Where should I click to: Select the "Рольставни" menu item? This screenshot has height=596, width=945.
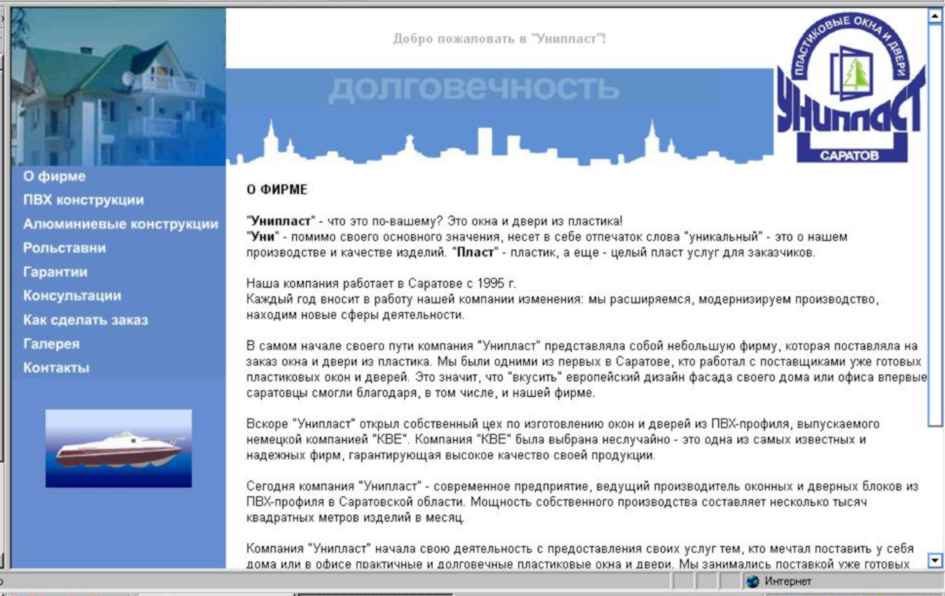tap(64, 248)
